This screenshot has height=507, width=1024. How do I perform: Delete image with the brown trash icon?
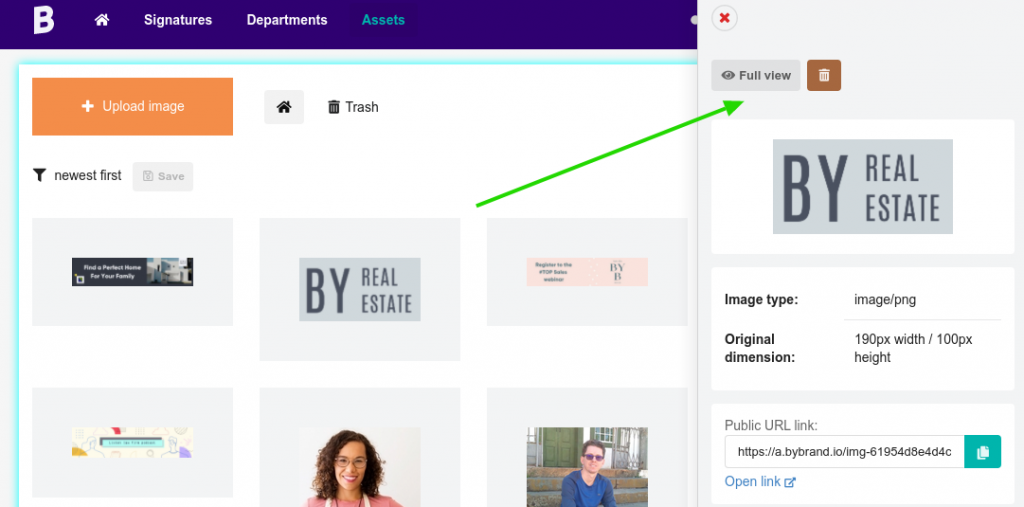point(824,76)
